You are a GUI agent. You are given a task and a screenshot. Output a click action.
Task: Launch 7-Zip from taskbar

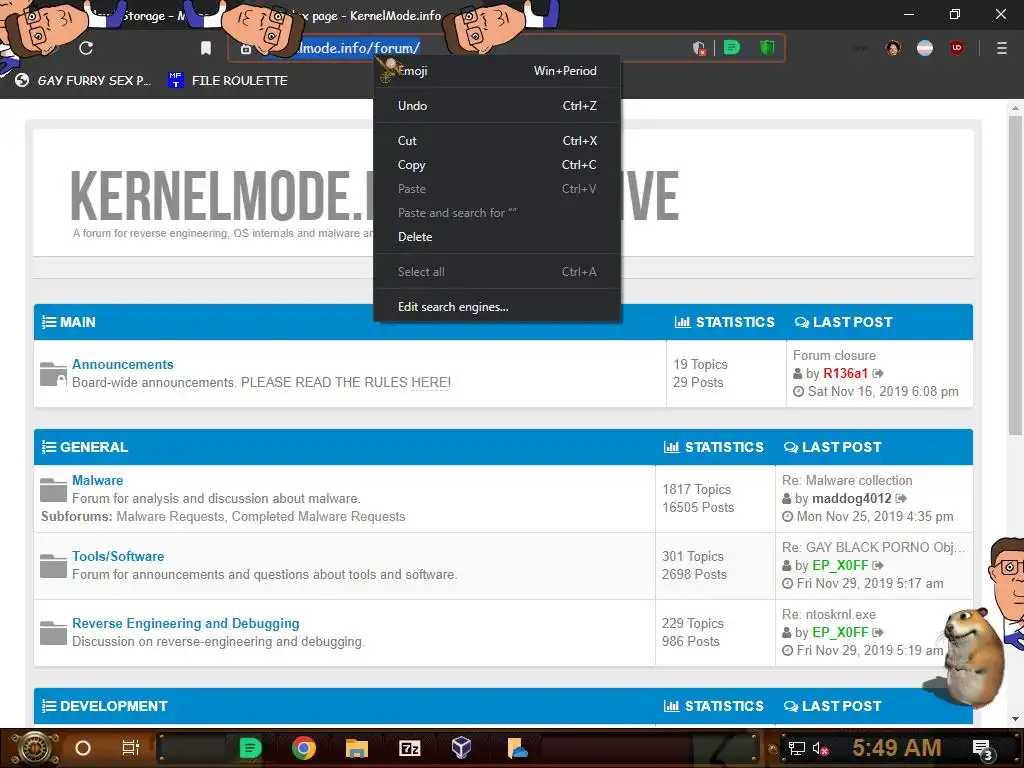409,748
